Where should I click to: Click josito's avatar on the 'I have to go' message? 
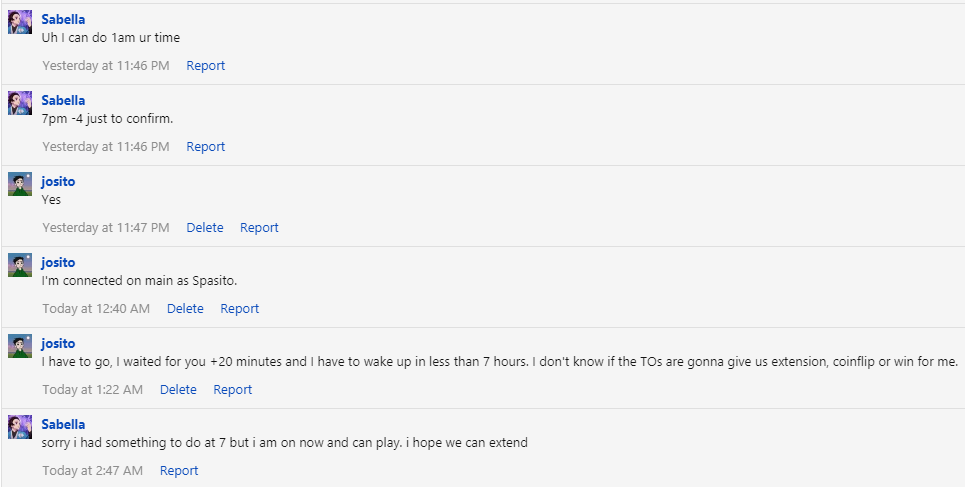(x=20, y=346)
